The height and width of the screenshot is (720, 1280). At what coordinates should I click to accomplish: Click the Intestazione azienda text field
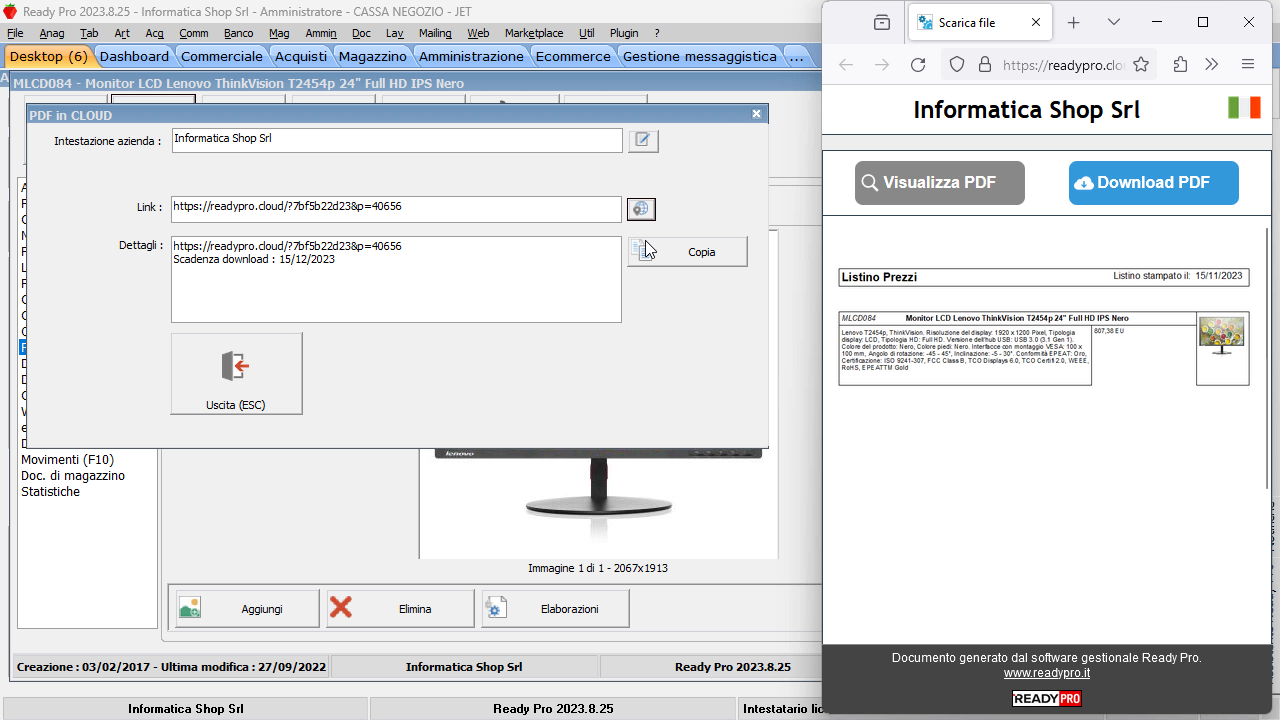397,140
